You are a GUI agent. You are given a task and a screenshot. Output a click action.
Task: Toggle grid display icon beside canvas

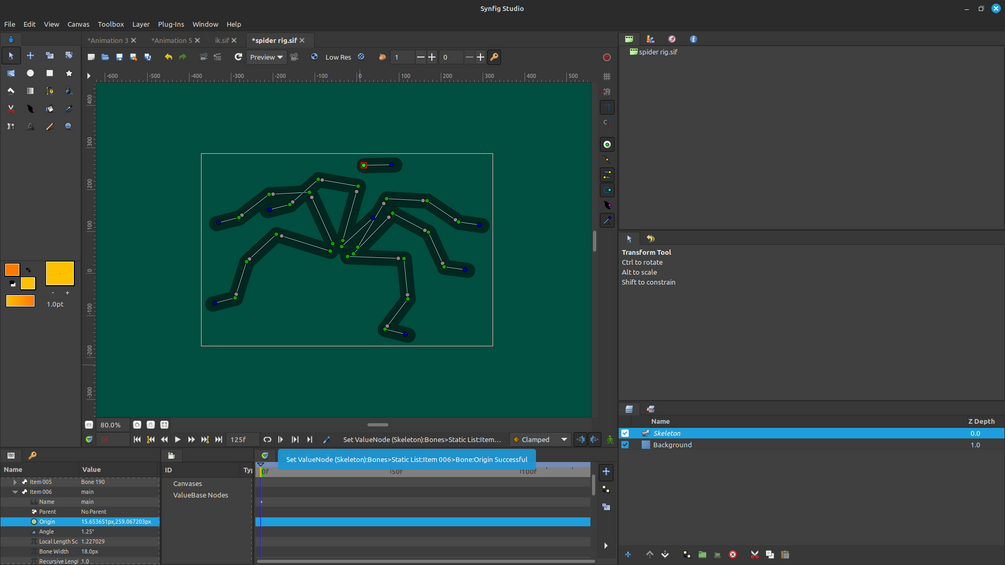607,76
